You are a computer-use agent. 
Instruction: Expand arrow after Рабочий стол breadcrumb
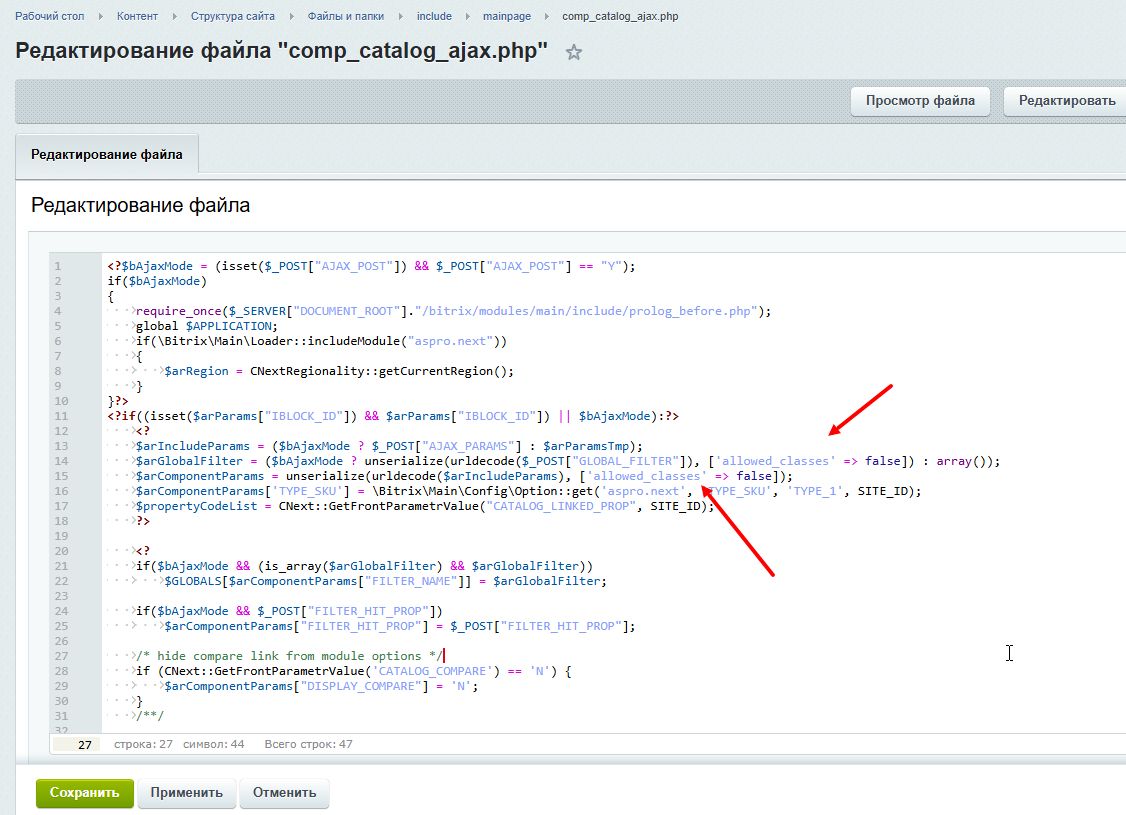pyautogui.click(x=101, y=17)
